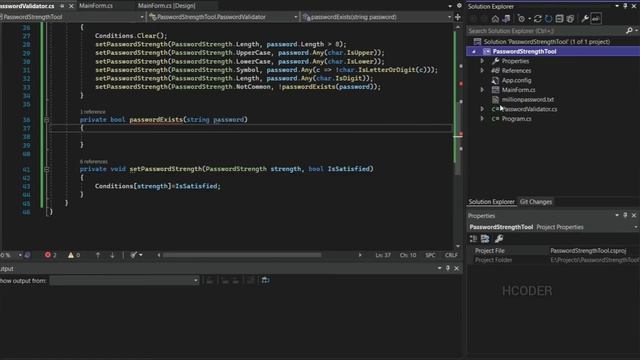Switch views icon in Solution Explorer toolbar
The height and width of the screenshot is (360, 640).
(x=506, y=19)
